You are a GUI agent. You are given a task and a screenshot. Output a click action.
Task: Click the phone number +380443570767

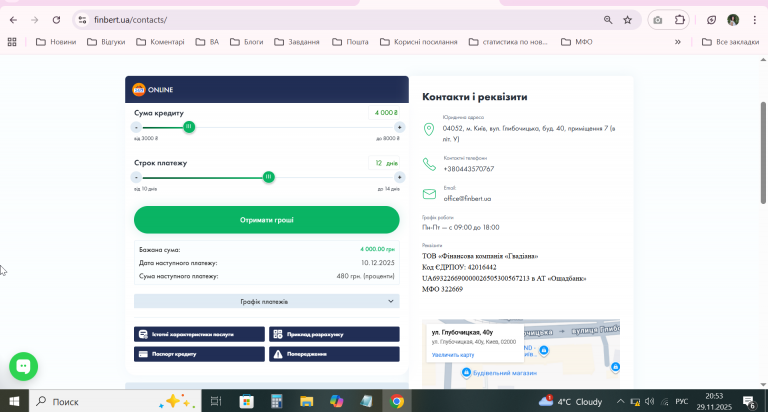click(x=469, y=169)
